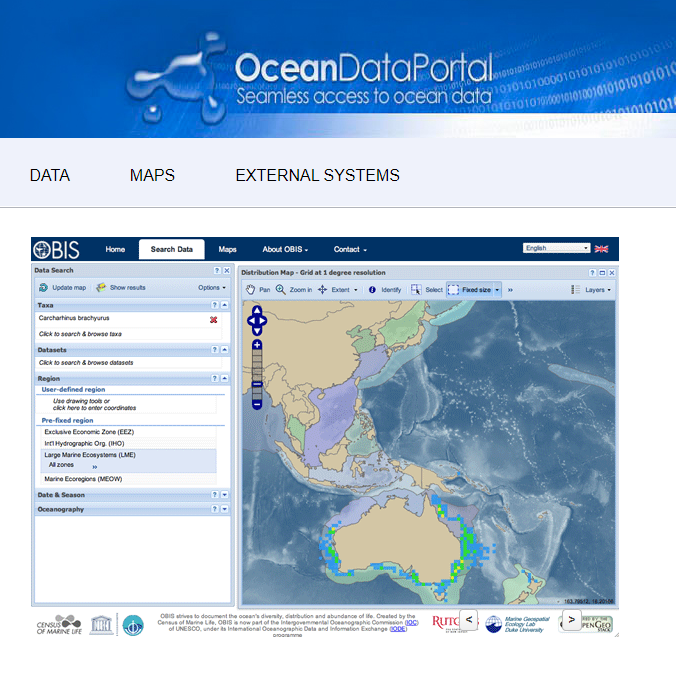Image resolution: width=676 pixels, height=676 pixels.
Task: Expand the Oceanography section
Action: [x=225, y=509]
